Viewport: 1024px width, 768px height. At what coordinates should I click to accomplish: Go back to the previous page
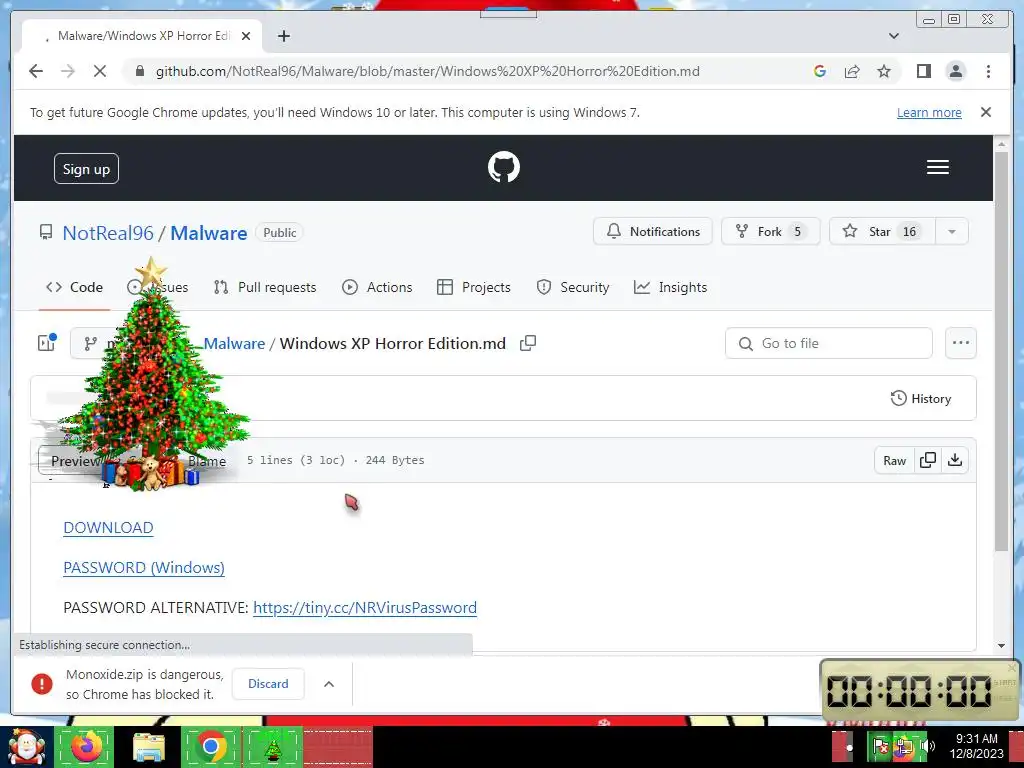[36, 71]
